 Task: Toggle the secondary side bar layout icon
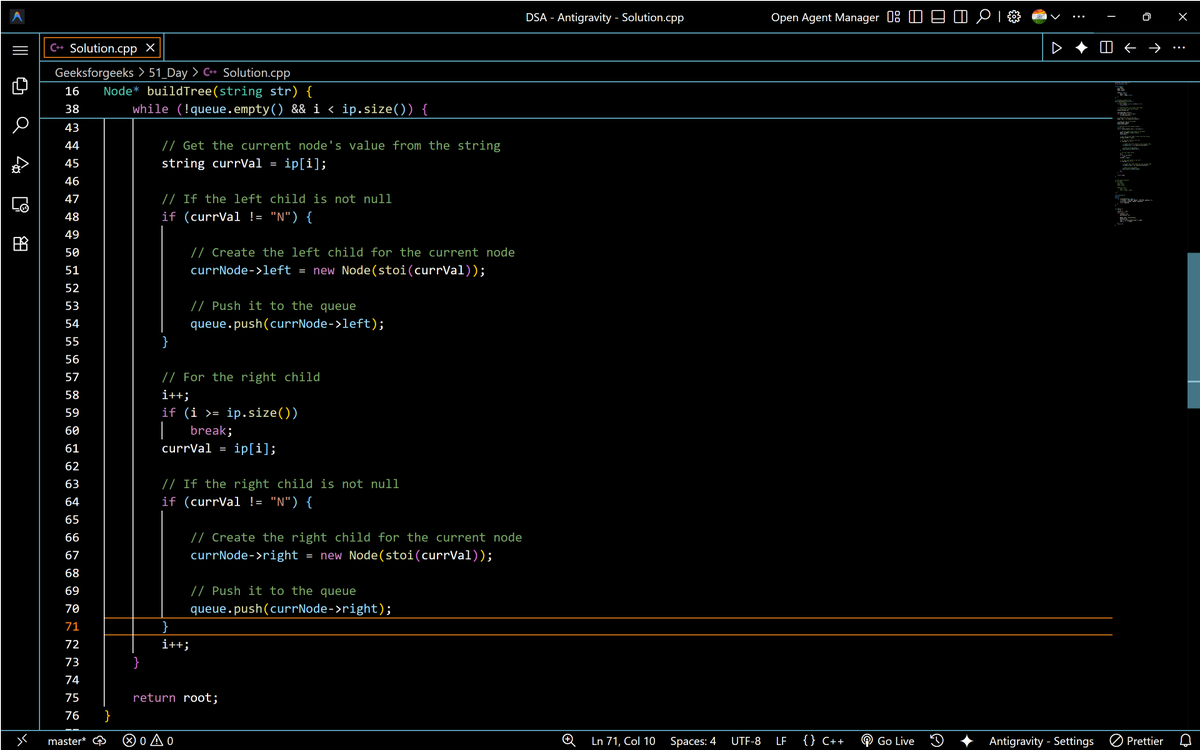click(x=960, y=17)
